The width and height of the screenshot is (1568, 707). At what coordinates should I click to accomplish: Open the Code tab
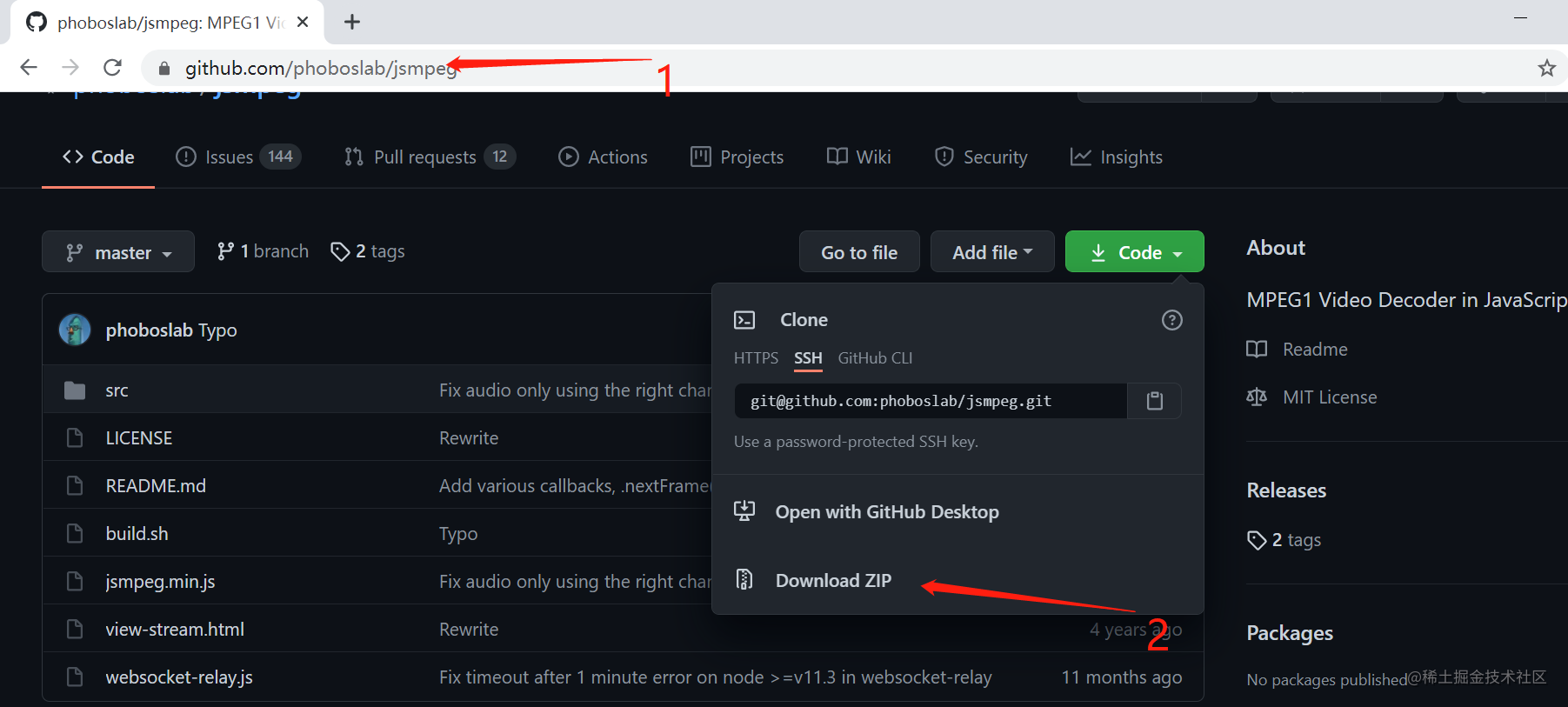pos(98,157)
